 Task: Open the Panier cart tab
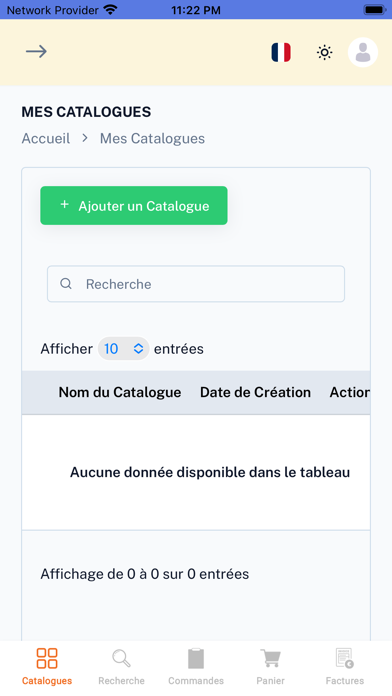point(270,667)
